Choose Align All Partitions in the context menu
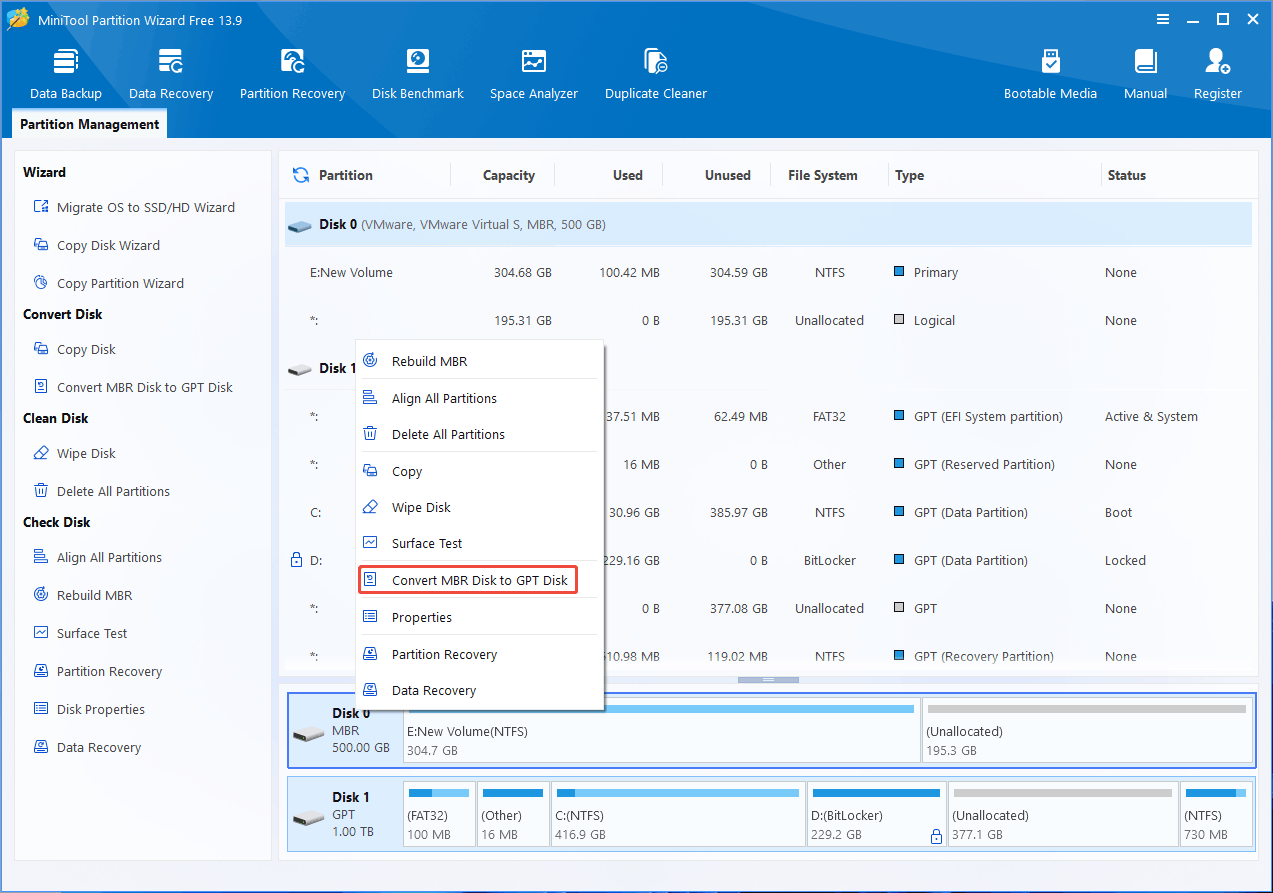Screen dimensions: 1273x893 (480, 398)
